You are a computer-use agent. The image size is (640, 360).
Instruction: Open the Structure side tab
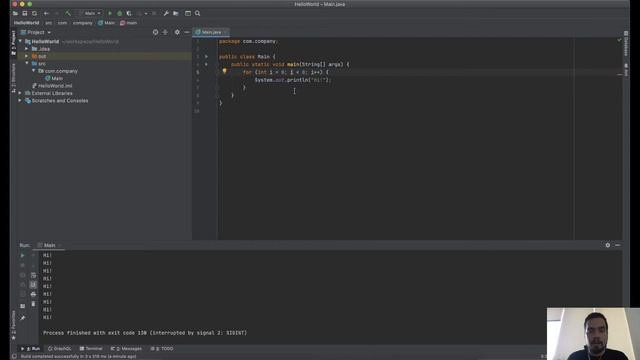coord(13,78)
